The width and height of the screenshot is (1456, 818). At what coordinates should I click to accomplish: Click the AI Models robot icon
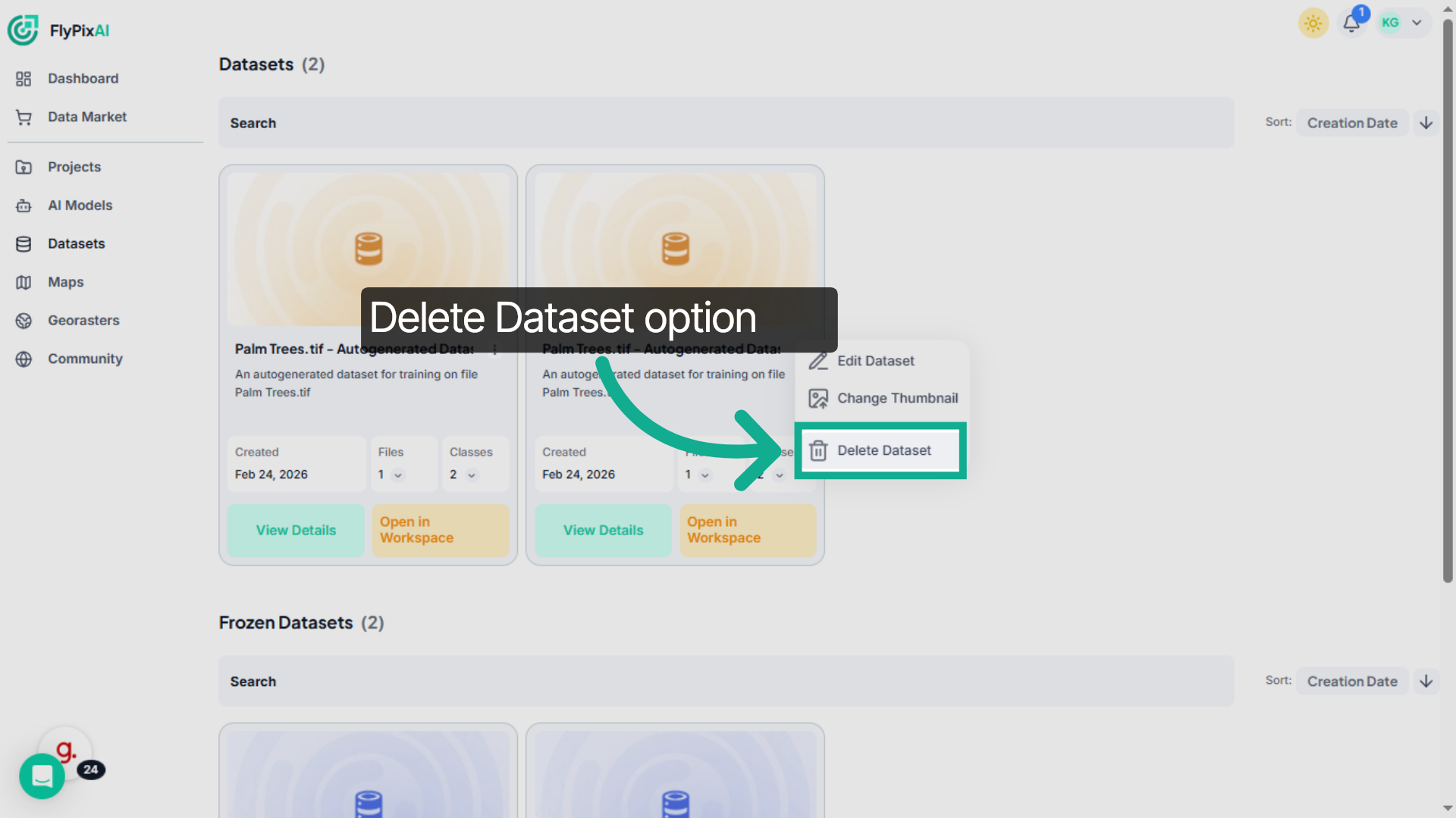click(x=24, y=205)
